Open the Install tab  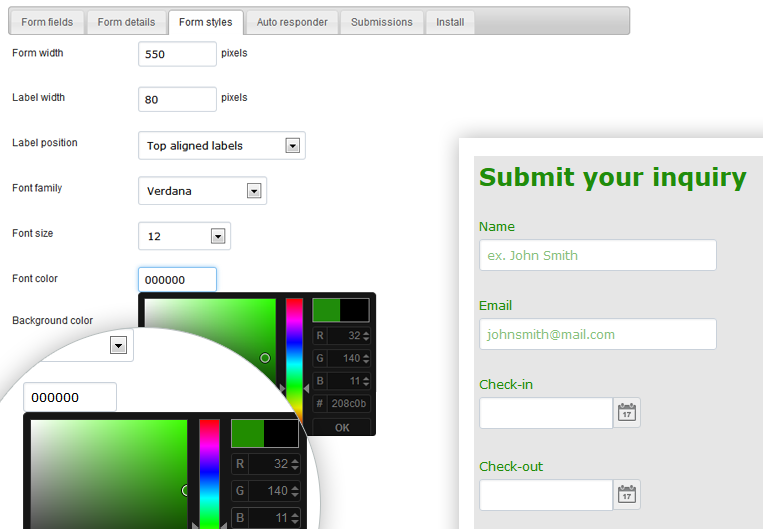(x=450, y=22)
